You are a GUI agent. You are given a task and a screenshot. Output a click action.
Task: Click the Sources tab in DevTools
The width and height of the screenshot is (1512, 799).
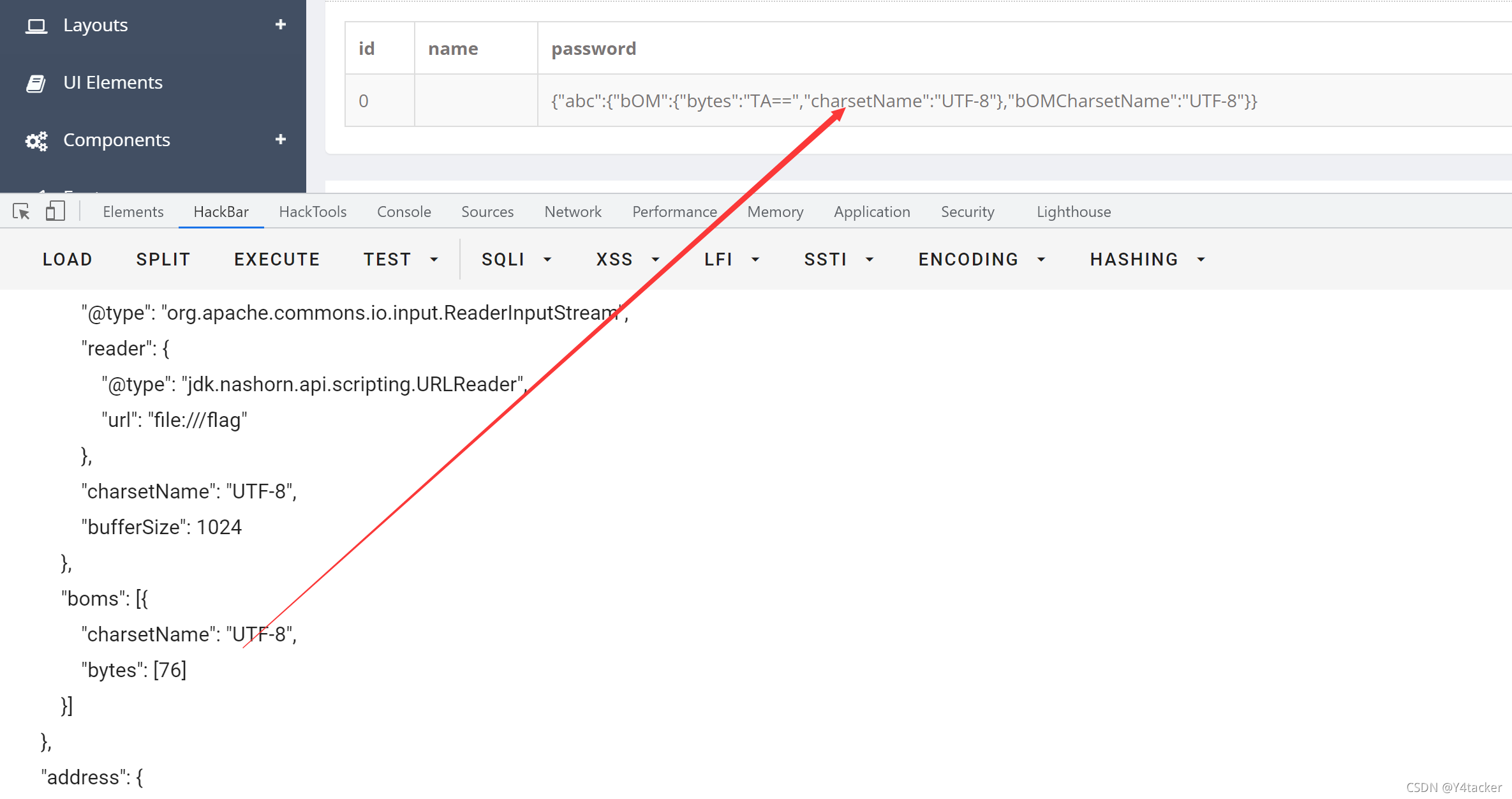[487, 211]
